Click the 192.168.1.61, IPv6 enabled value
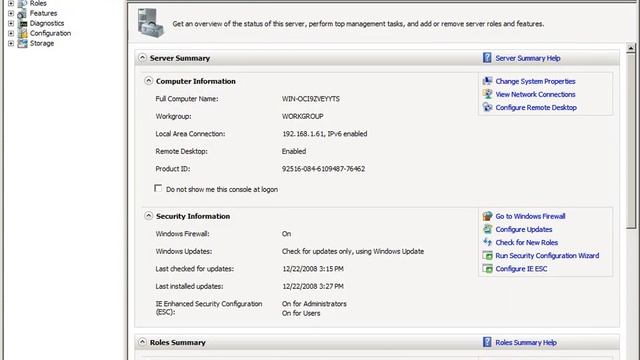 pyautogui.click(x=324, y=134)
